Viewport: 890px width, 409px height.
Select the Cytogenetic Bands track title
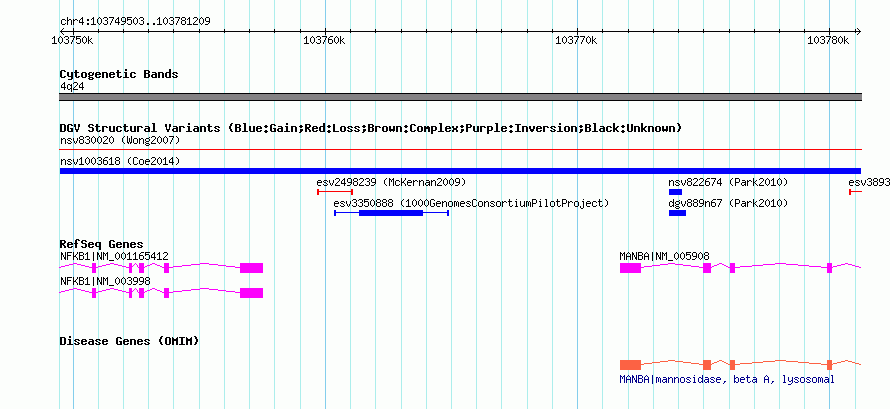(x=119, y=74)
